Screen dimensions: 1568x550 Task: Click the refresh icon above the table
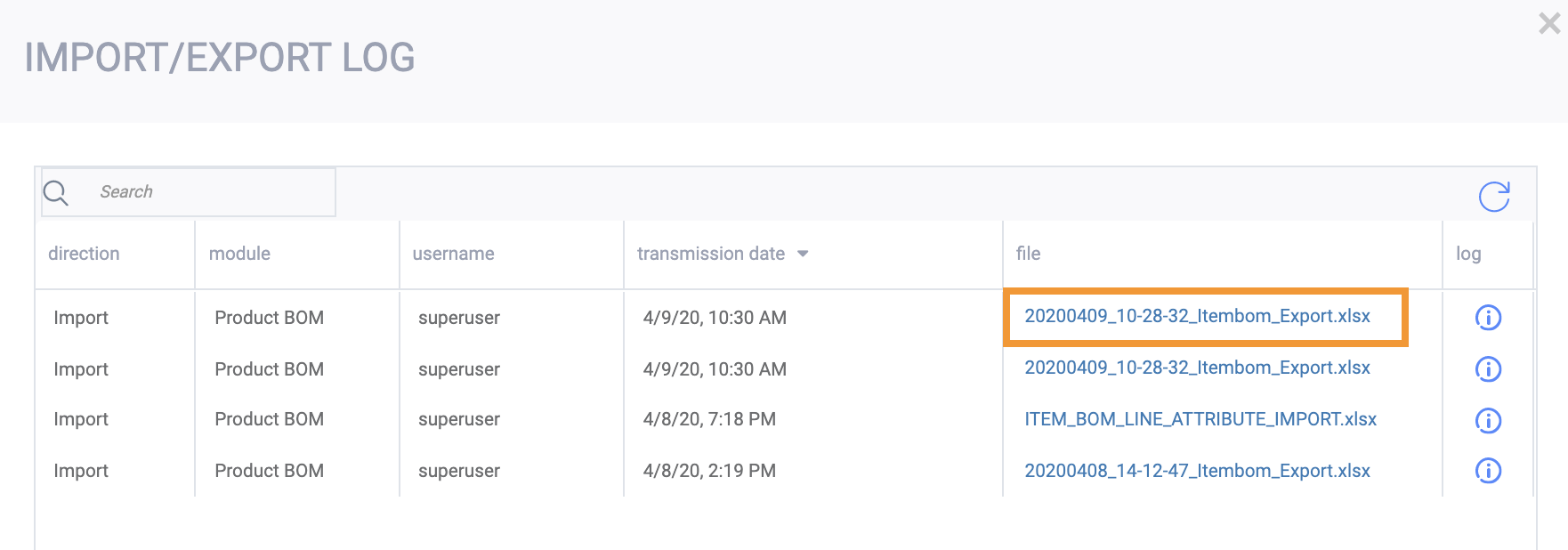[x=1494, y=196]
